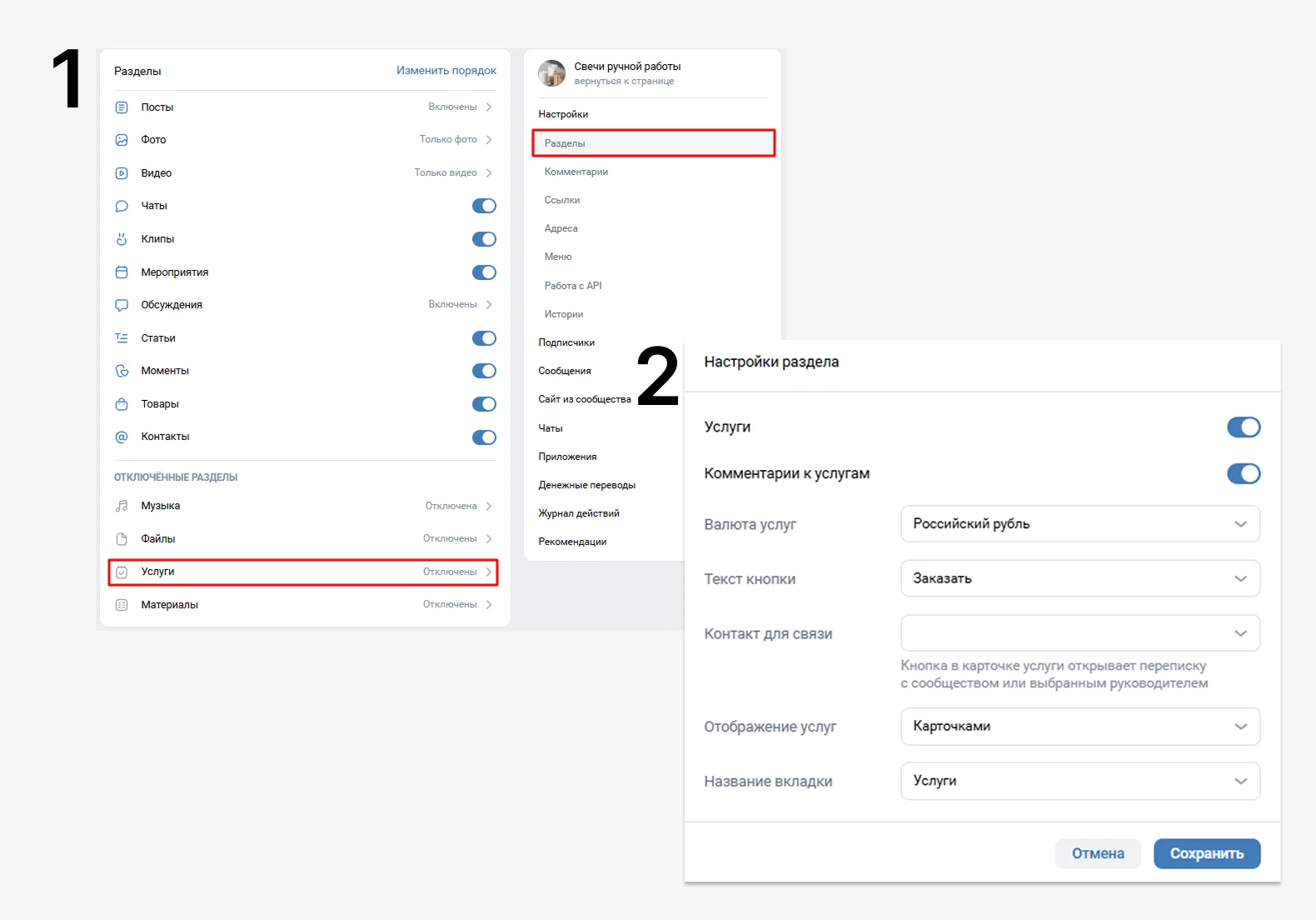The width and height of the screenshot is (1316, 920).
Task: Switch off the Контакты toggle
Action: [484, 437]
